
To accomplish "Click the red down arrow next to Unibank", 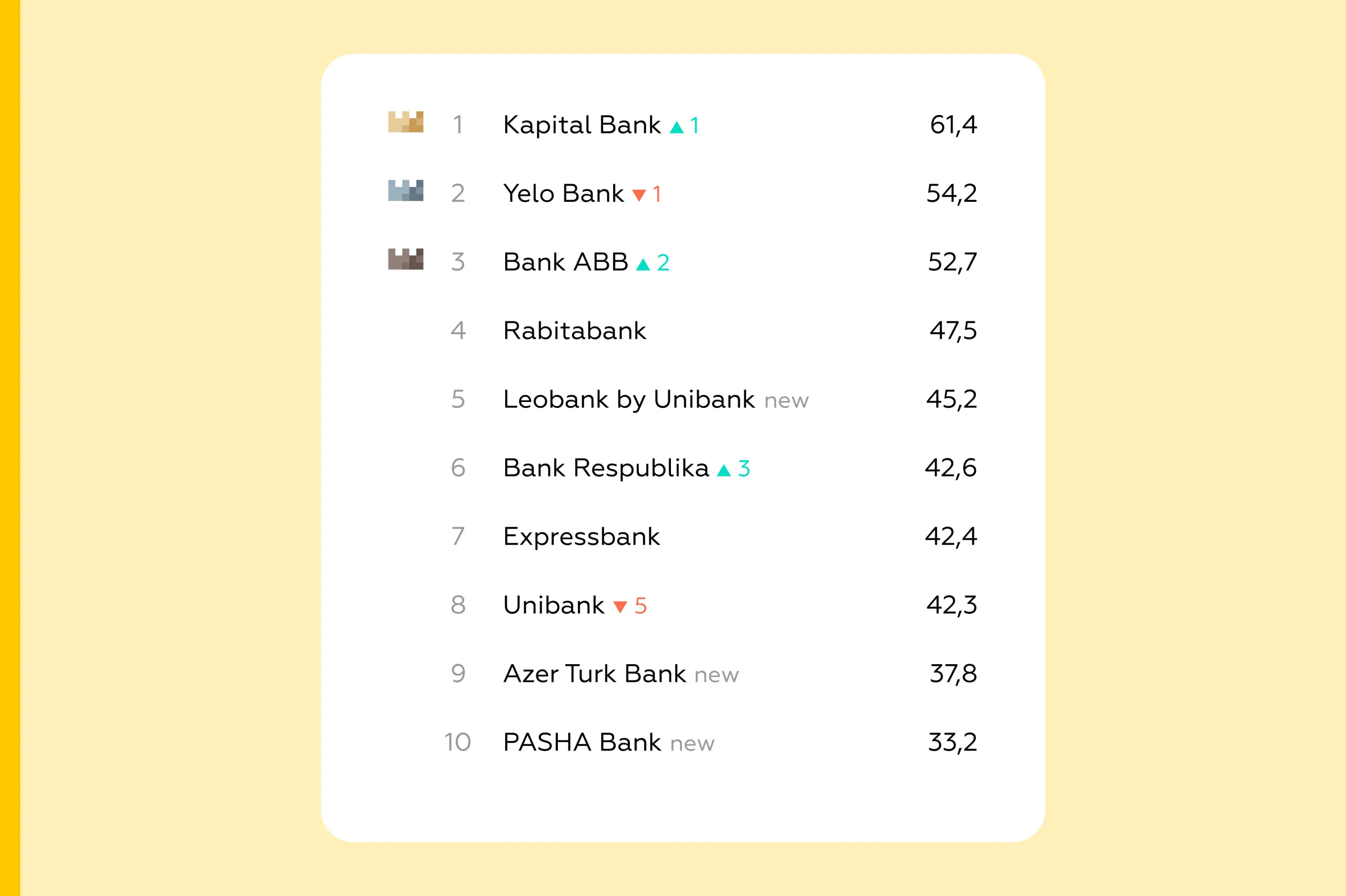I will tap(619, 607).
